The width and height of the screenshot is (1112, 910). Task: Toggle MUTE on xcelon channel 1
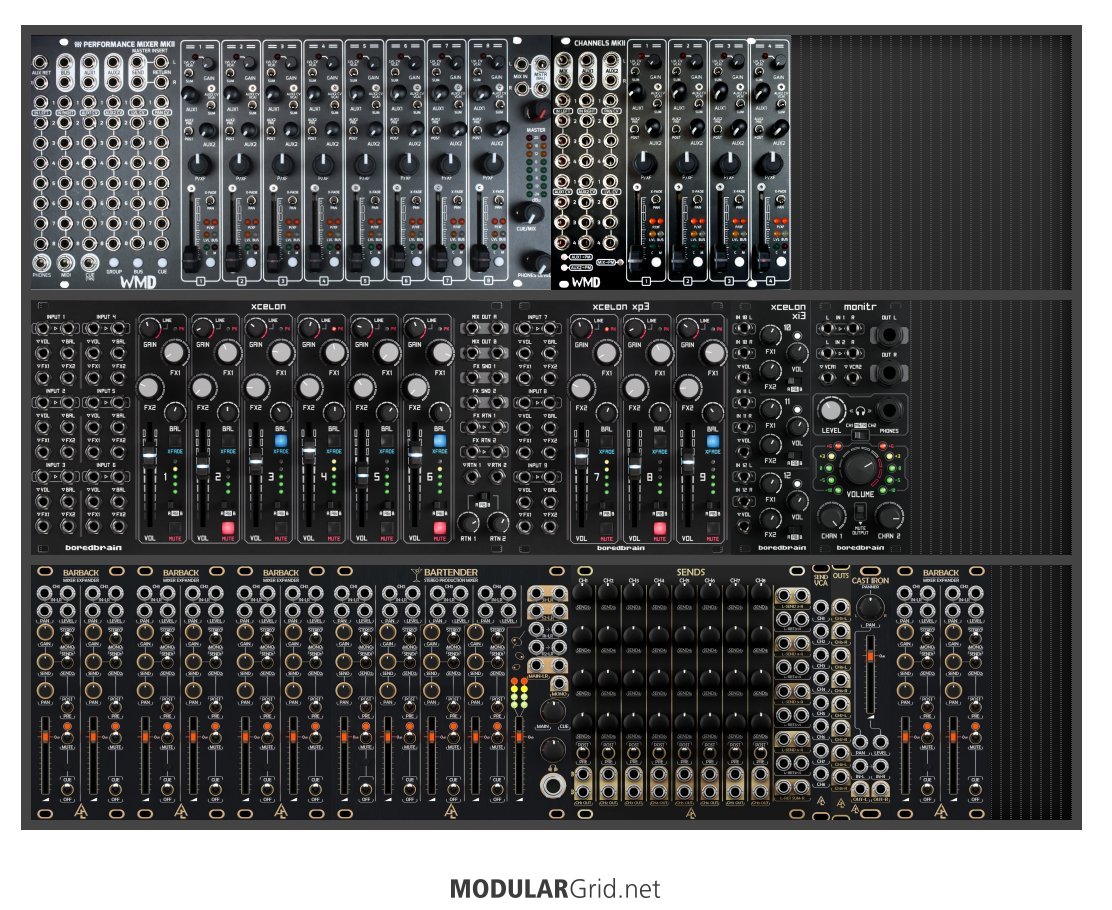(175, 528)
